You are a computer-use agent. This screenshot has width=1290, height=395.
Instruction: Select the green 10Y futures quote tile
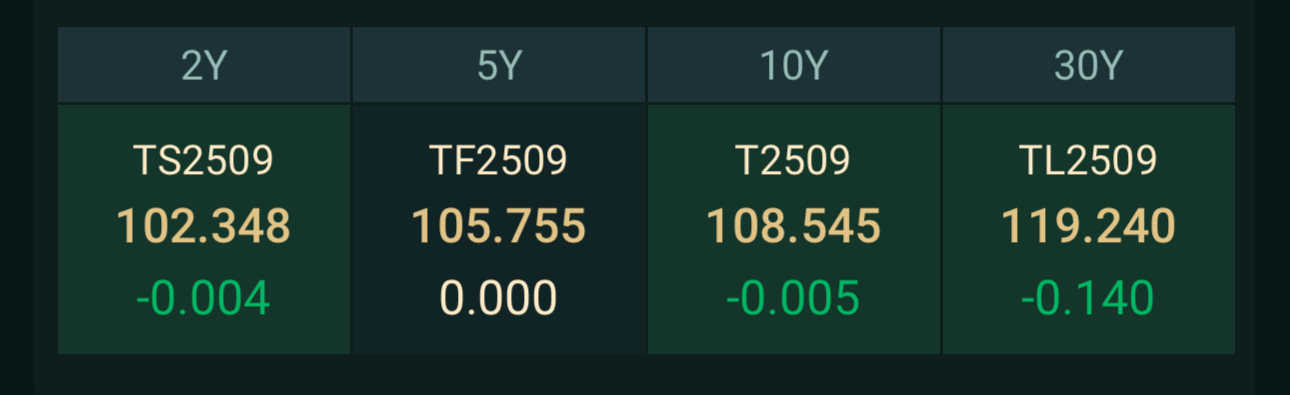(794, 229)
